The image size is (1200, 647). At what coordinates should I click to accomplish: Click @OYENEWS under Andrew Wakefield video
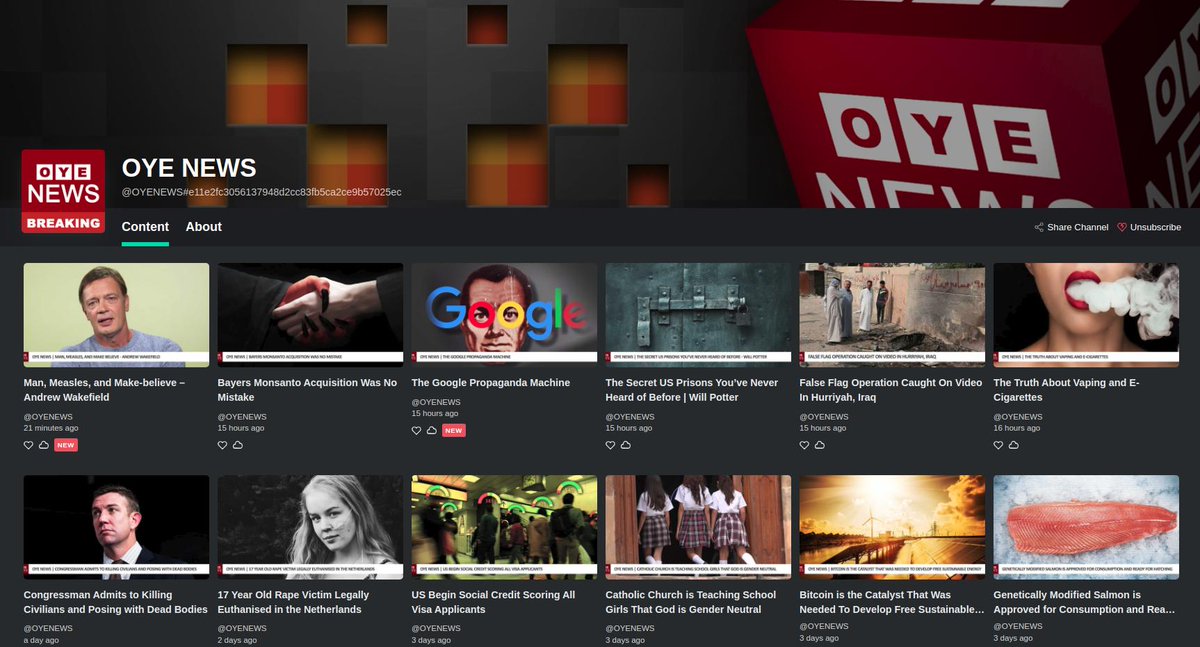48,417
